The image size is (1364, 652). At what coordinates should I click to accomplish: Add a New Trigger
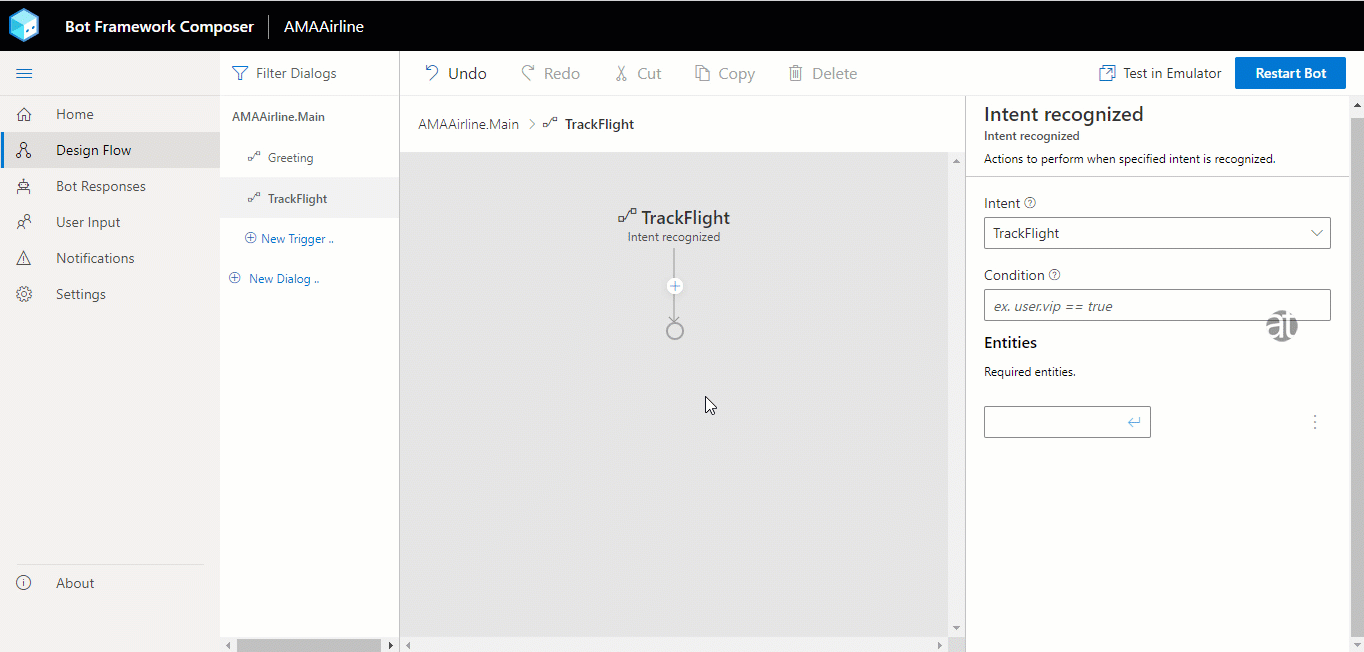coord(290,239)
